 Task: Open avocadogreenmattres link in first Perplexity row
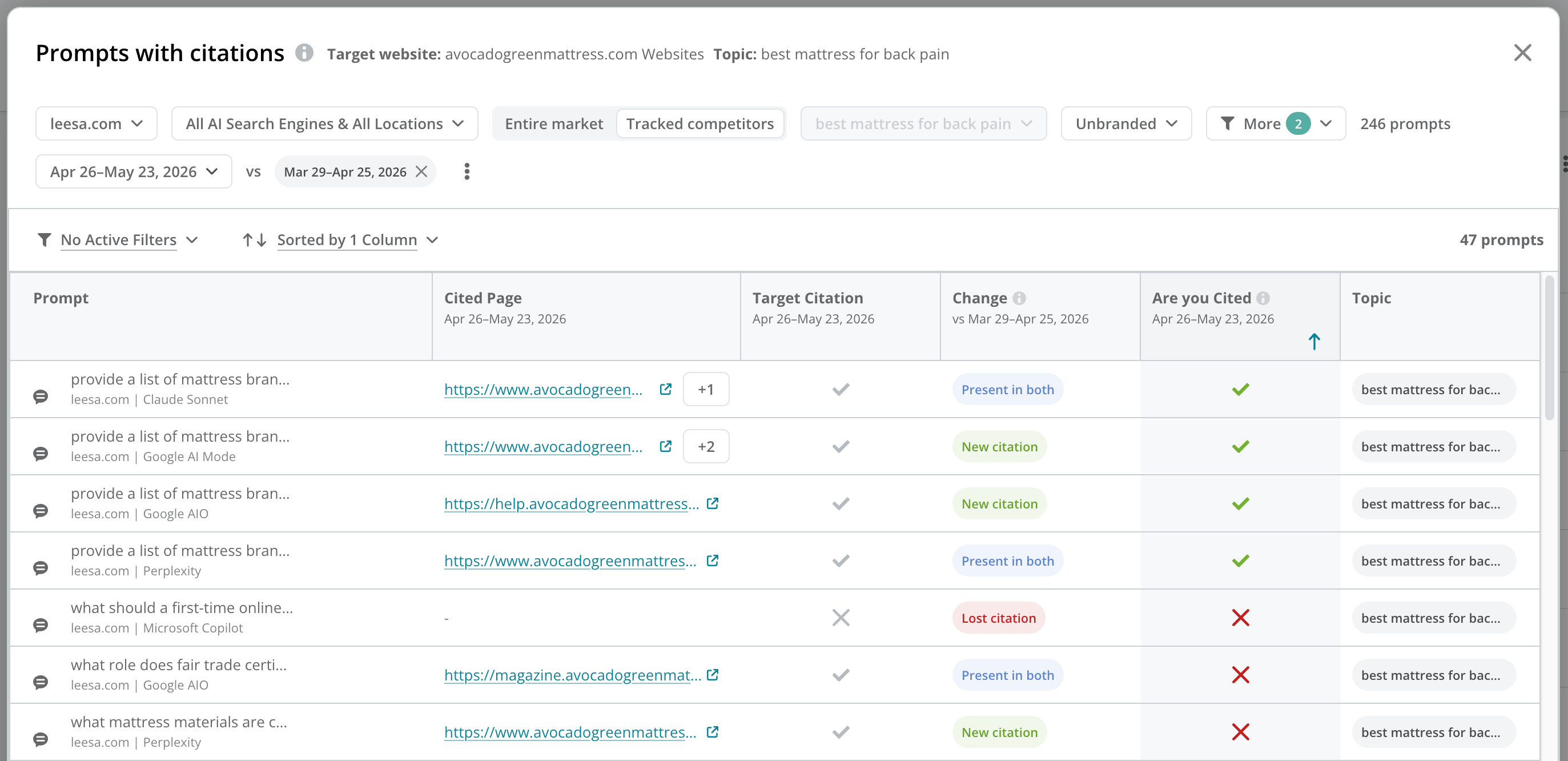570,561
